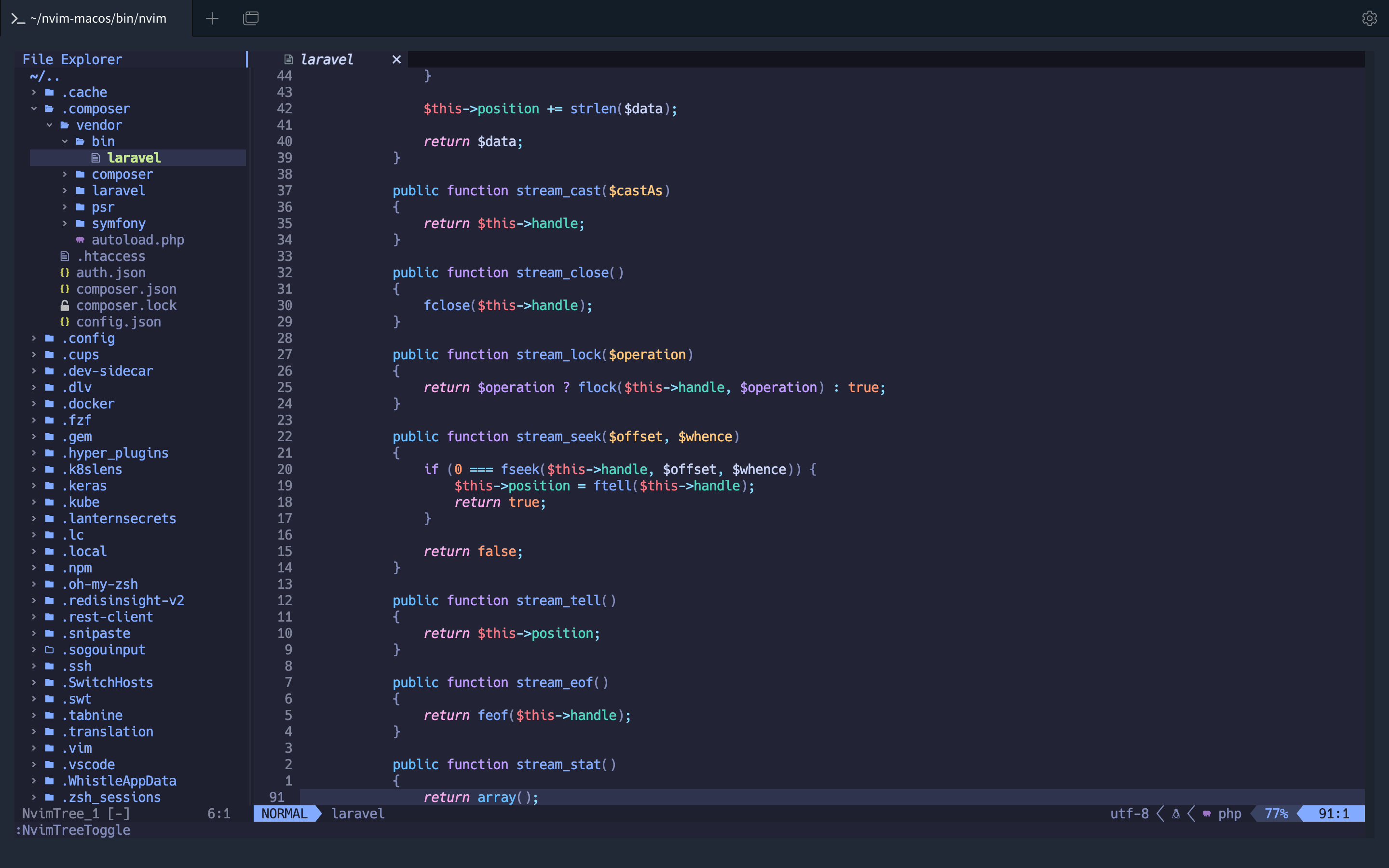Click the split pane window icon
The image size is (1389, 868).
(x=251, y=18)
